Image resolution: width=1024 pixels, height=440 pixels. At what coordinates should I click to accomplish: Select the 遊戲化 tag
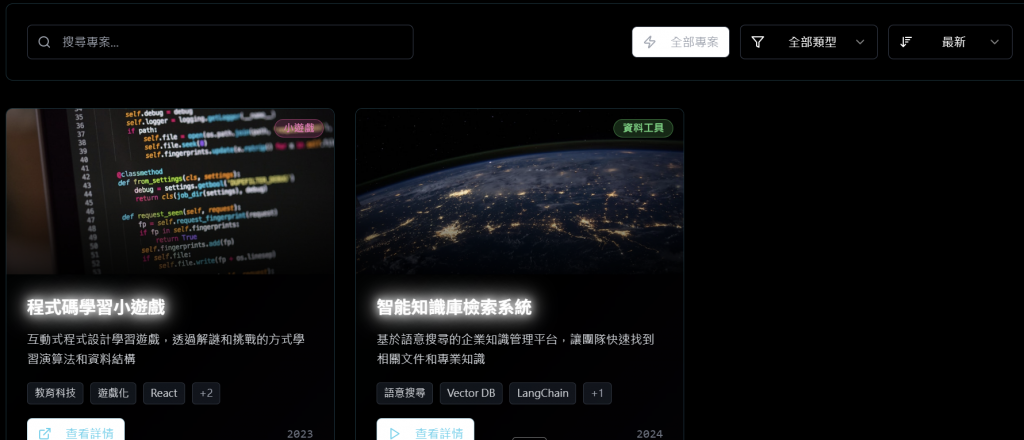pyautogui.click(x=114, y=394)
